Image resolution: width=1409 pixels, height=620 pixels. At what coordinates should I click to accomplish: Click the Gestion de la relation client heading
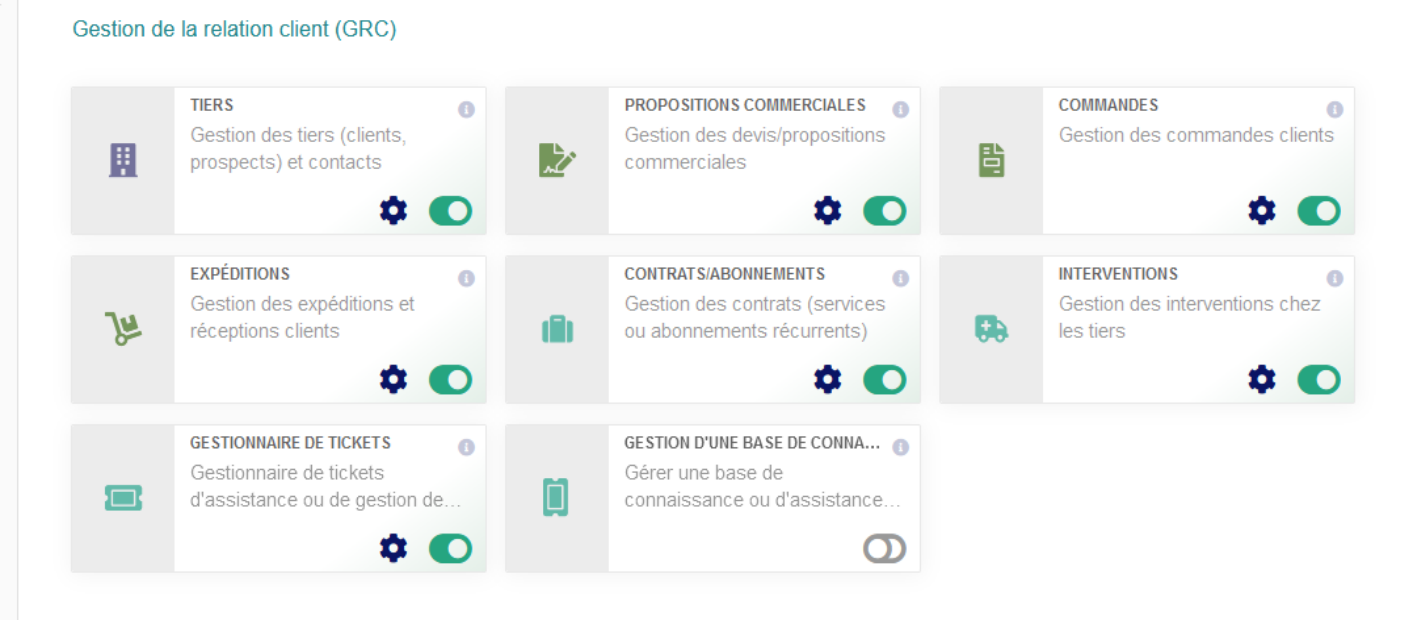[x=235, y=29]
